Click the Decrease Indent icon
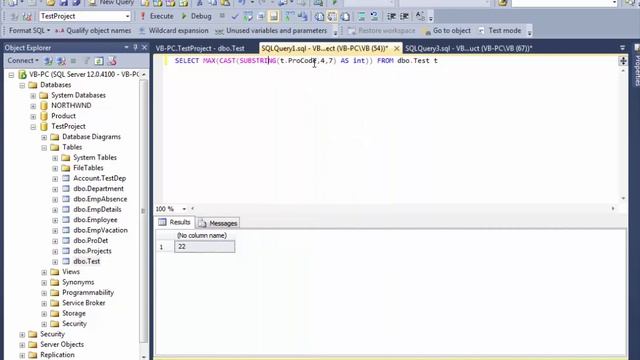640x360 pixels. (391, 16)
